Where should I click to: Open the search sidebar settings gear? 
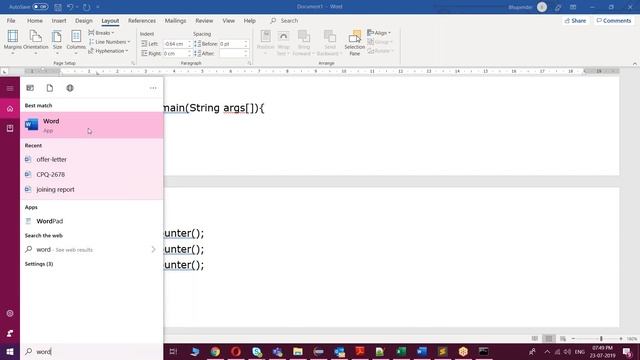click(10, 313)
